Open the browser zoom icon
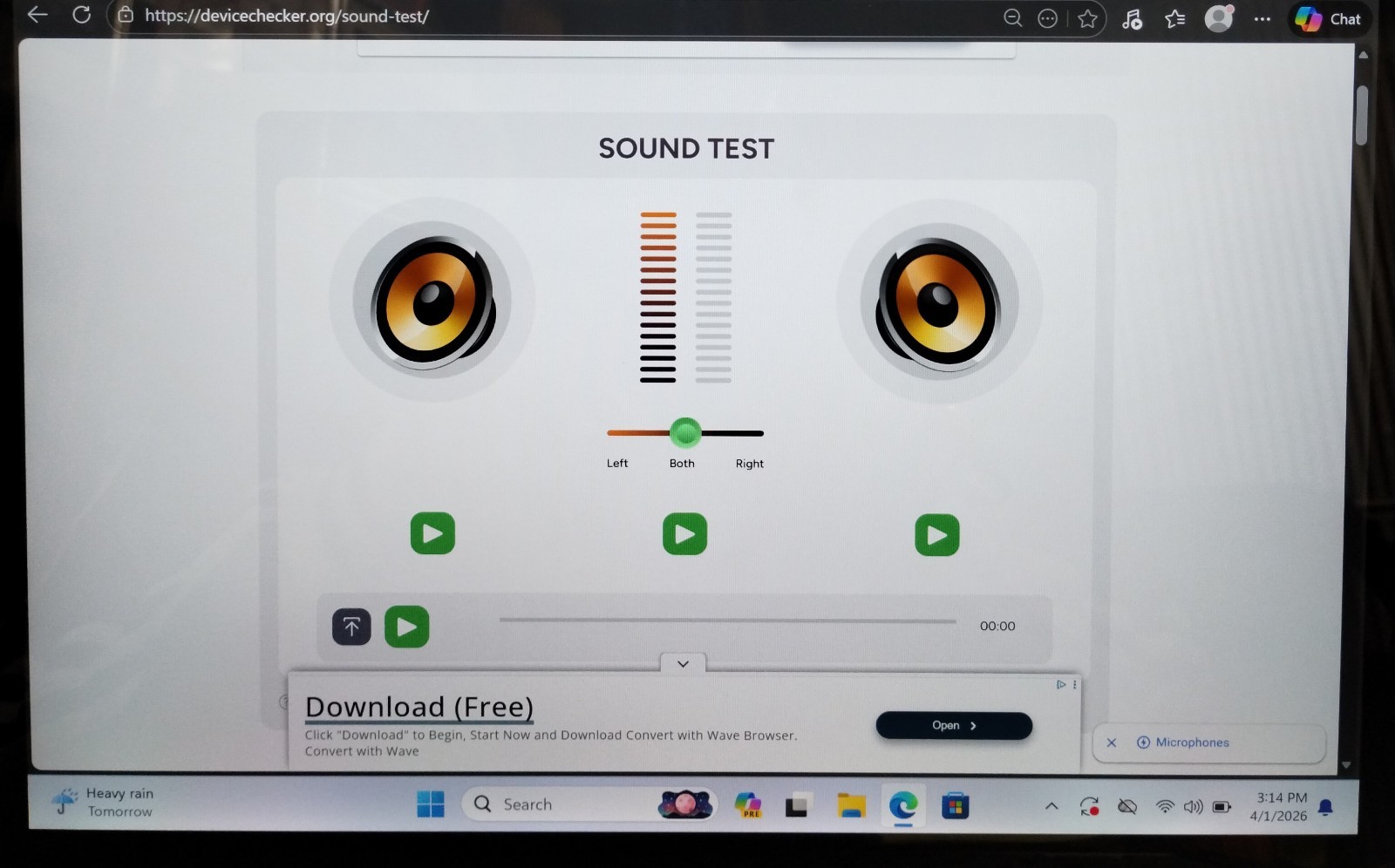 click(1012, 17)
